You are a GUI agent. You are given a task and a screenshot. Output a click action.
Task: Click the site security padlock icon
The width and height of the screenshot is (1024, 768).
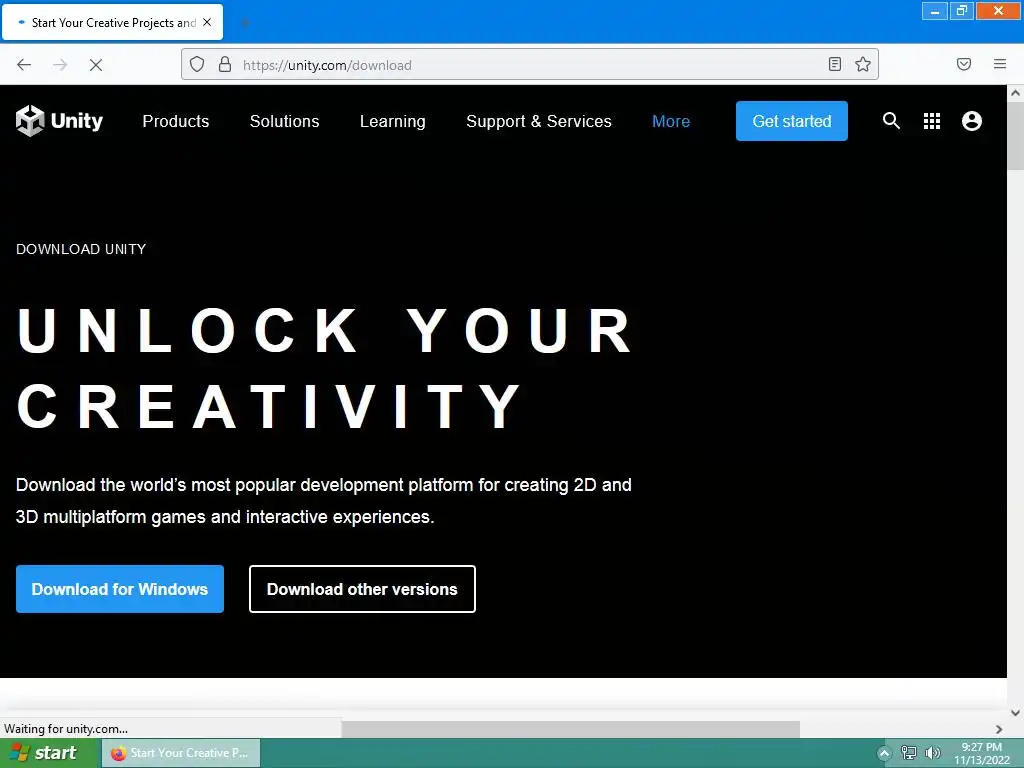[225, 64]
